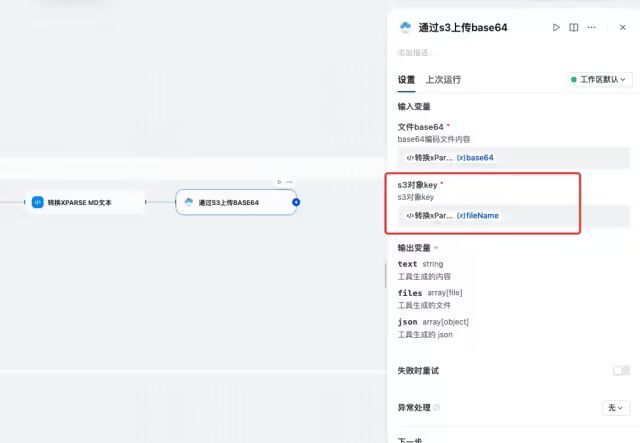Screen dimensions: 640x443
Task: Open the canvas node's small more-options dots
Action: point(289,182)
